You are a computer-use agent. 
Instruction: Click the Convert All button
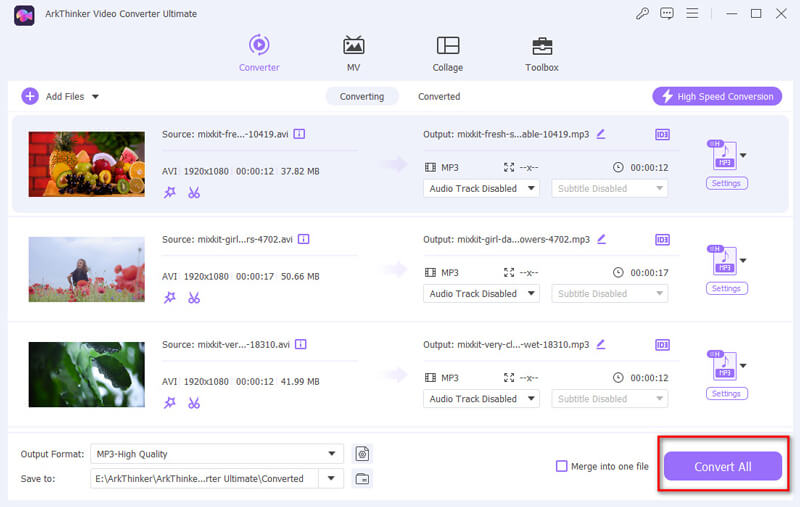pos(722,466)
